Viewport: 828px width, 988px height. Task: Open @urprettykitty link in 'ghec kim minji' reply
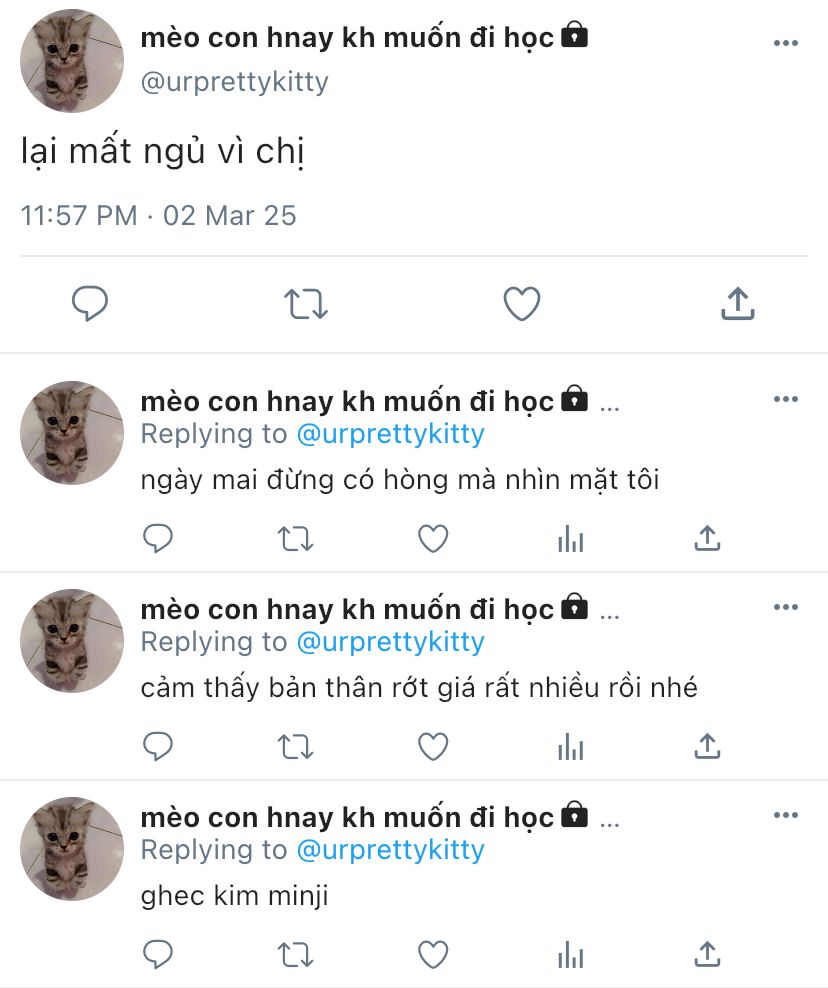pos(390,849)
